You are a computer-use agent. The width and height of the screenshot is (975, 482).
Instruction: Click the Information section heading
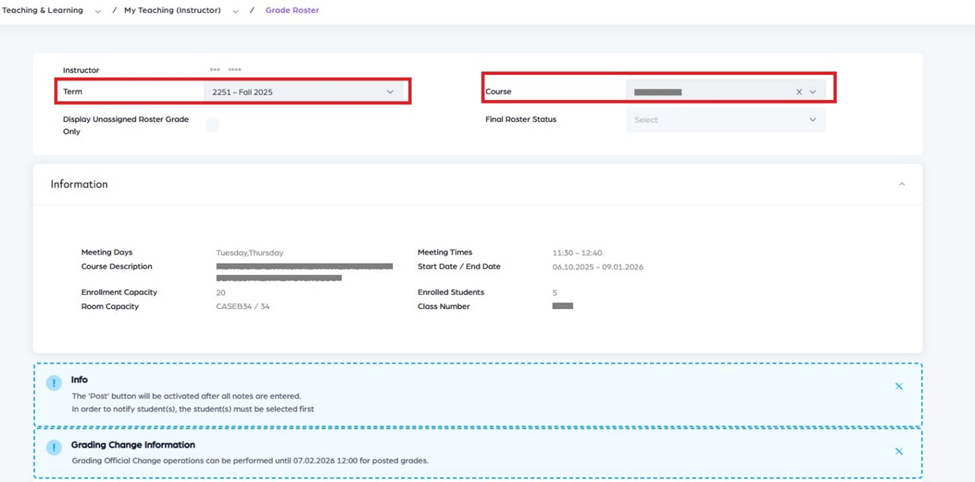[79, 184]
